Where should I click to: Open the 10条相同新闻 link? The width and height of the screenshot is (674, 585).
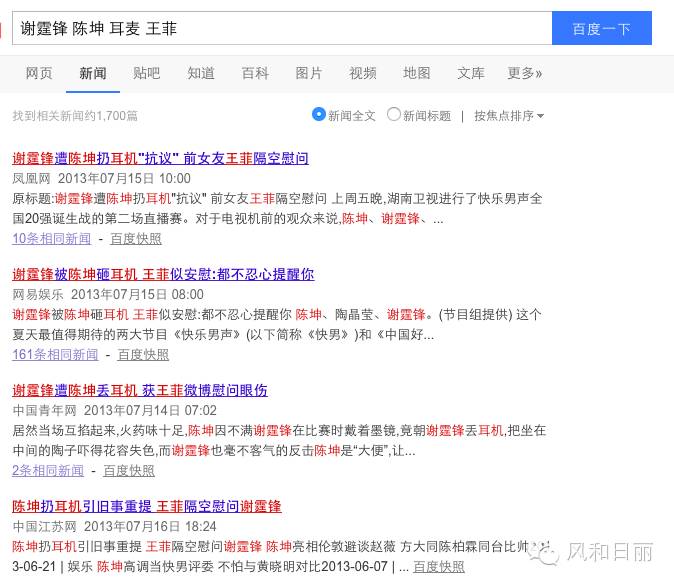(x=52, y=239)
